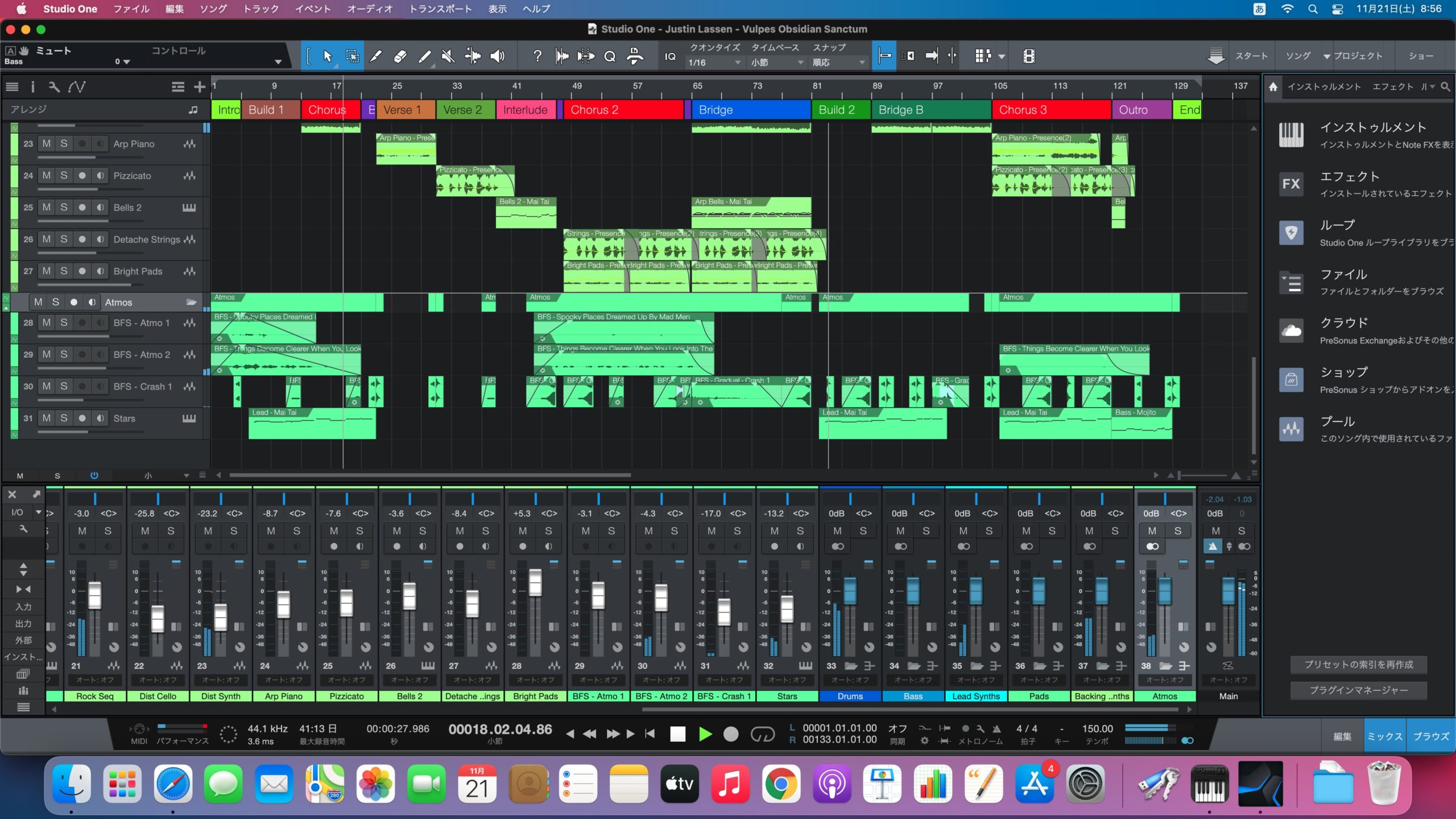Click プリセットの索引を再作成 button
This screenshot has width=1456, height=819.
point(1359,664)
